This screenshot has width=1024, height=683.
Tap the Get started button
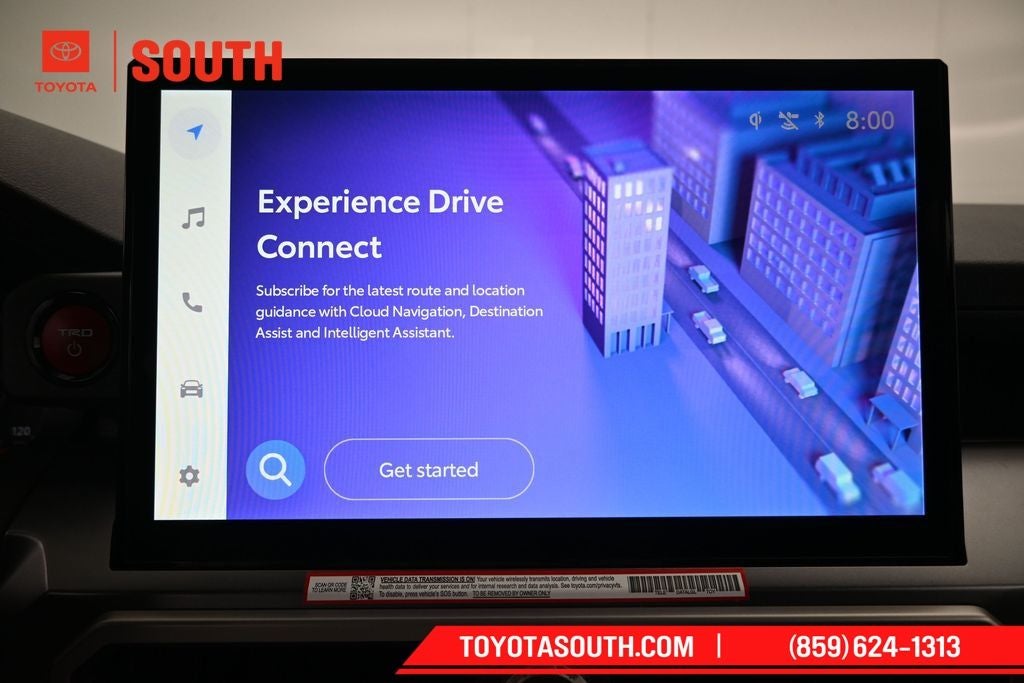coord(429,469)
